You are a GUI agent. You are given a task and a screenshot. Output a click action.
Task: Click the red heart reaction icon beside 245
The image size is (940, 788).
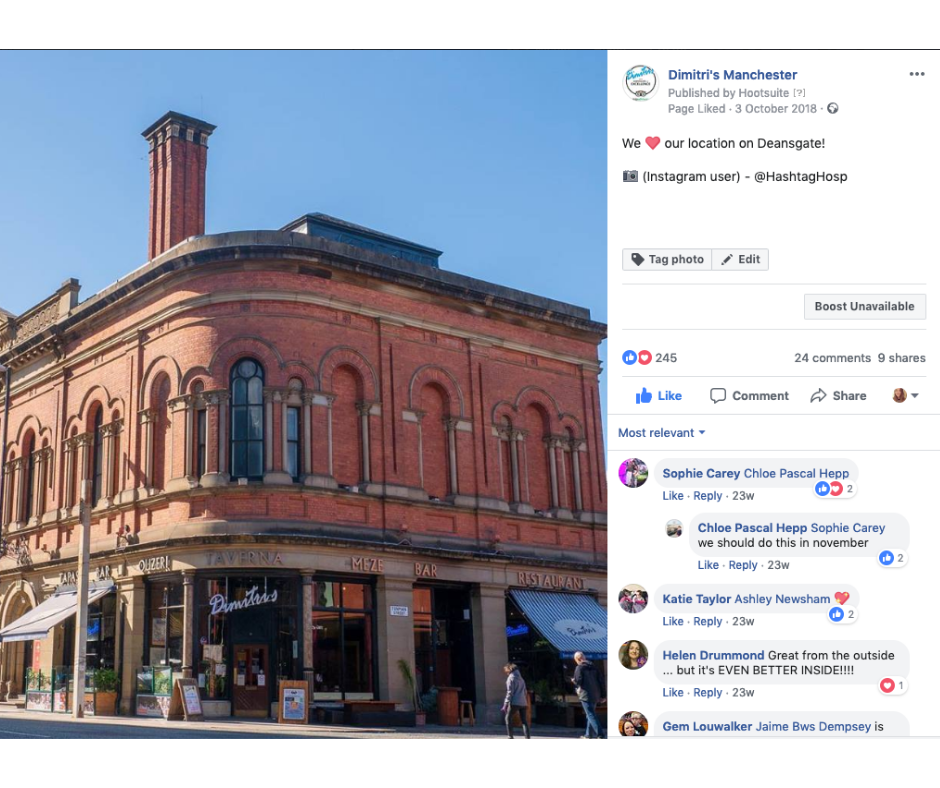pyautogui.click(x=644, y=357)
